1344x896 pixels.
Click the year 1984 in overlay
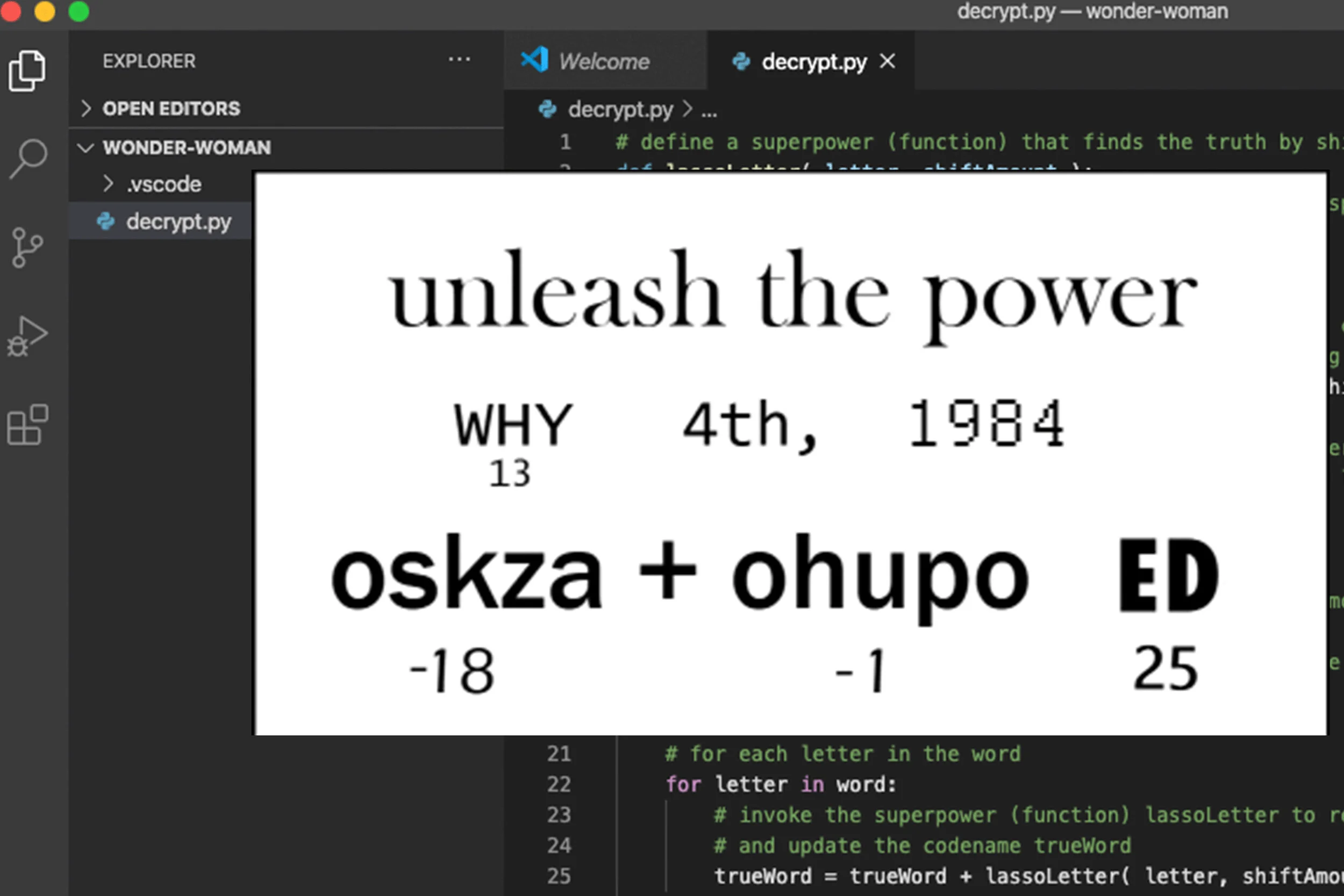[x=988, y=424]
